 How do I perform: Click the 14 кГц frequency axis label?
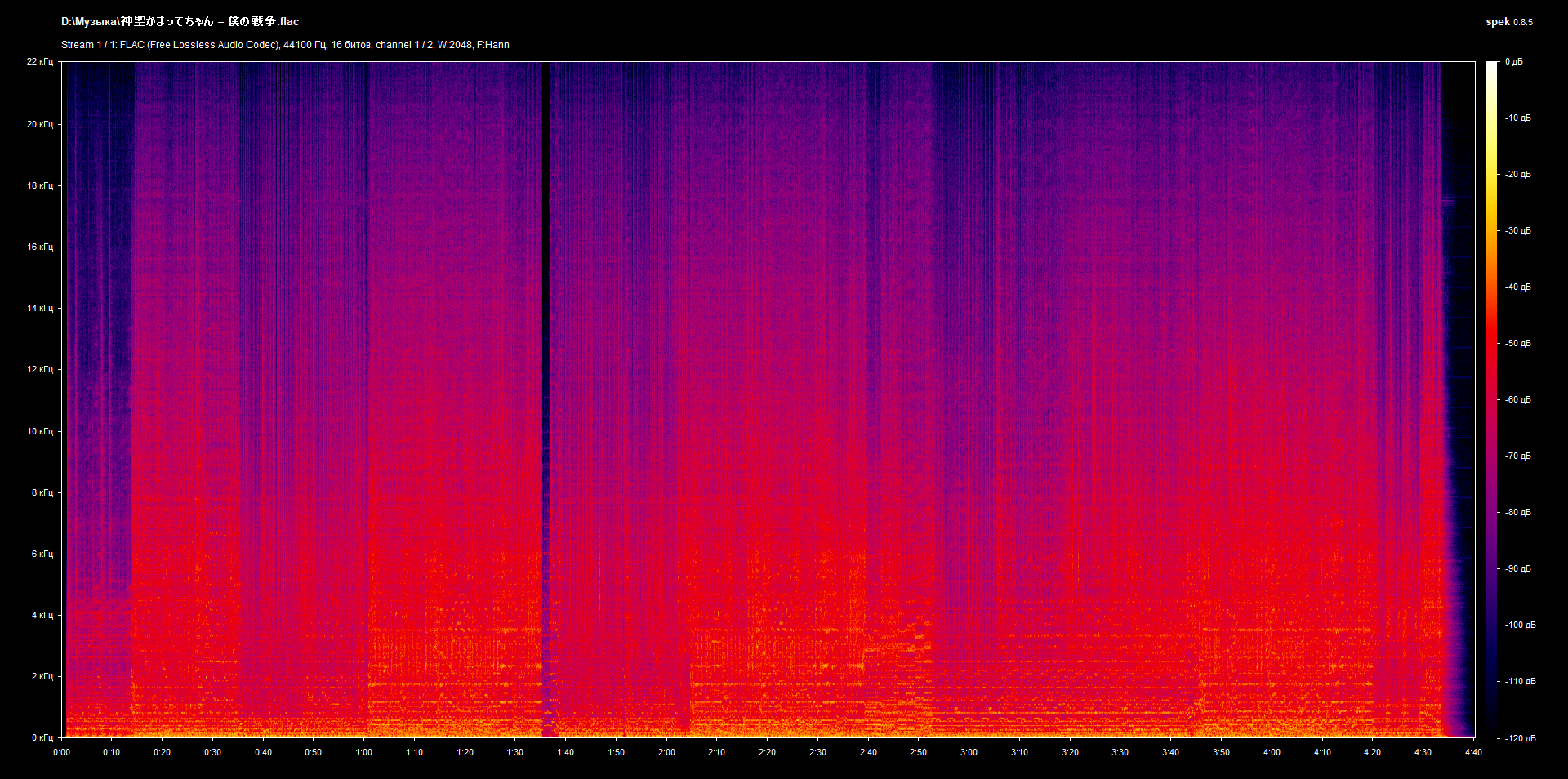click(x=40, y=308)
